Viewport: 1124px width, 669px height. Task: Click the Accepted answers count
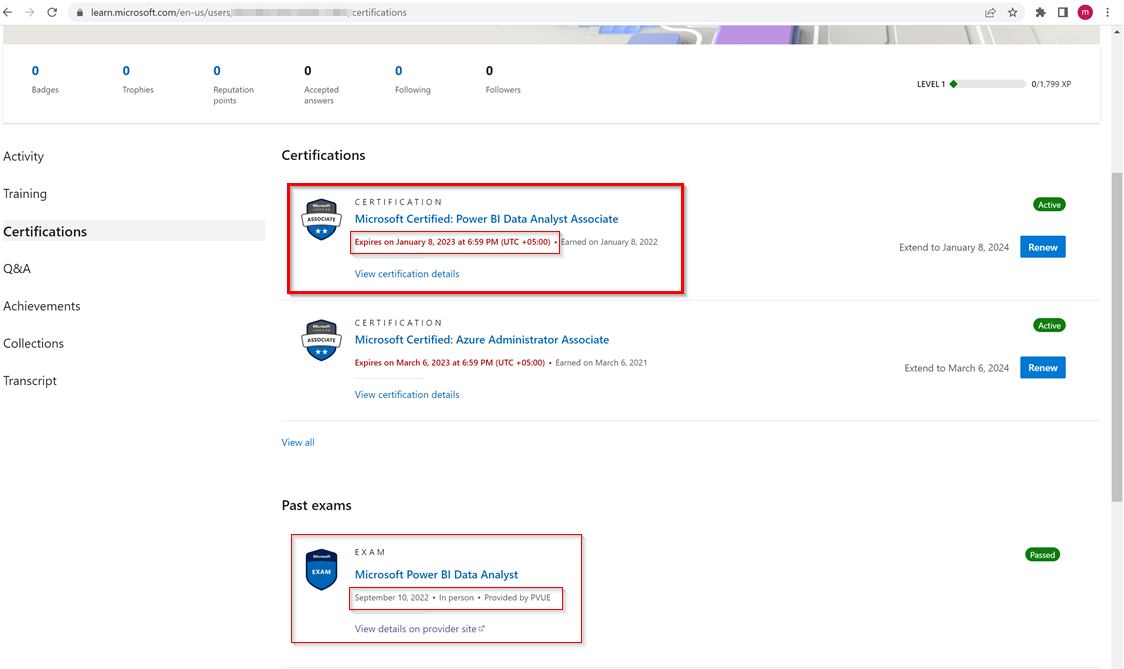coord(308,70)
